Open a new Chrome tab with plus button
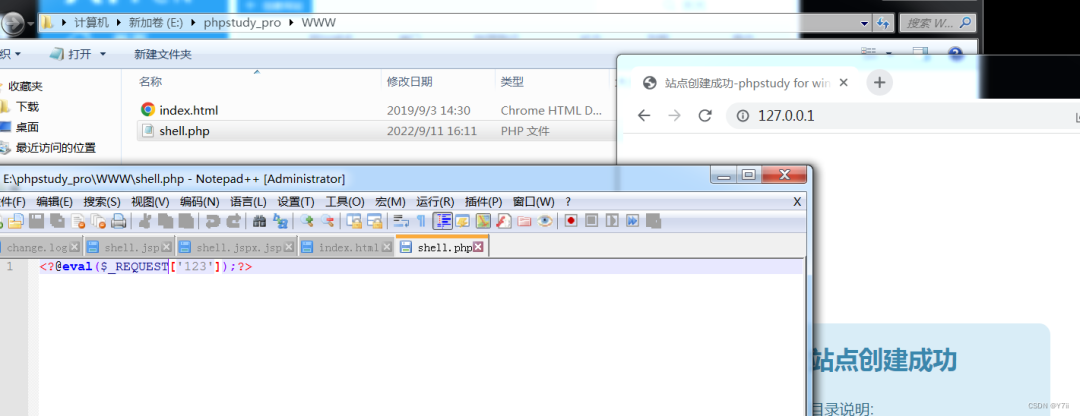This screenshot has height=416, width=1080. [879, 83]
